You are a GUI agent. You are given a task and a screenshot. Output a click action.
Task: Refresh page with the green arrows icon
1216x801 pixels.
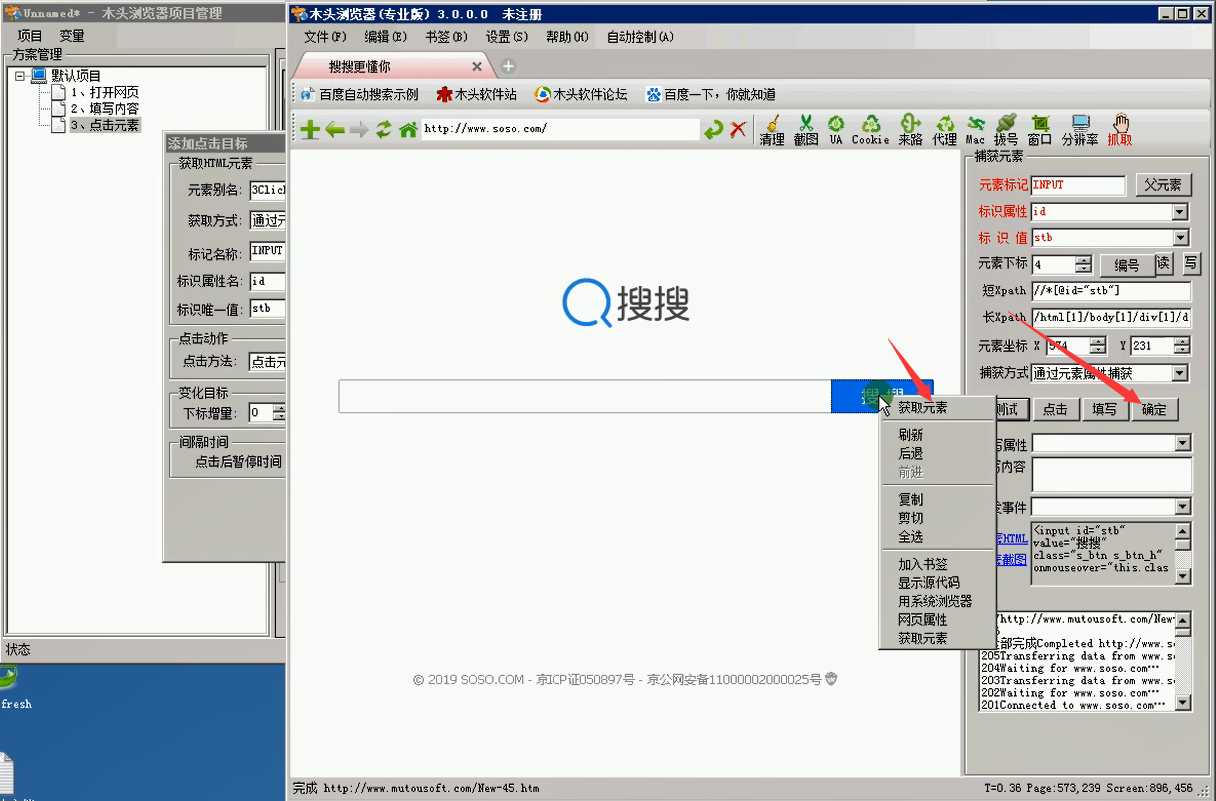coord(384,130)
